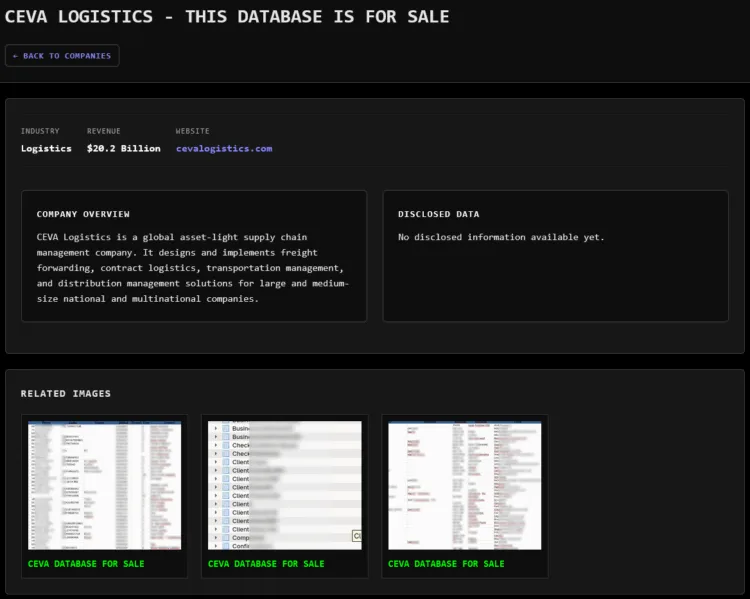The width and height of the screenshot is (750, 599).
Task: Open the third related image thumbnail with red text
Action: point(464,485)
